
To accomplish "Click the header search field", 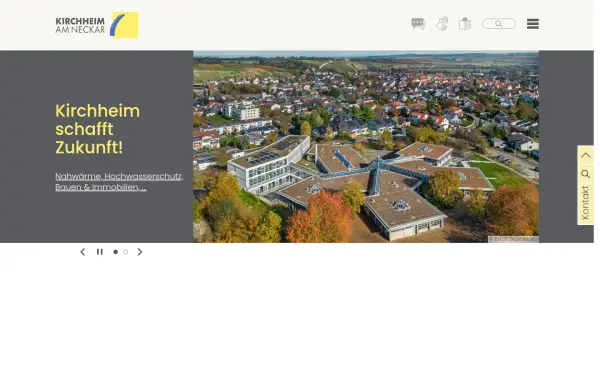I will (499, 24).
